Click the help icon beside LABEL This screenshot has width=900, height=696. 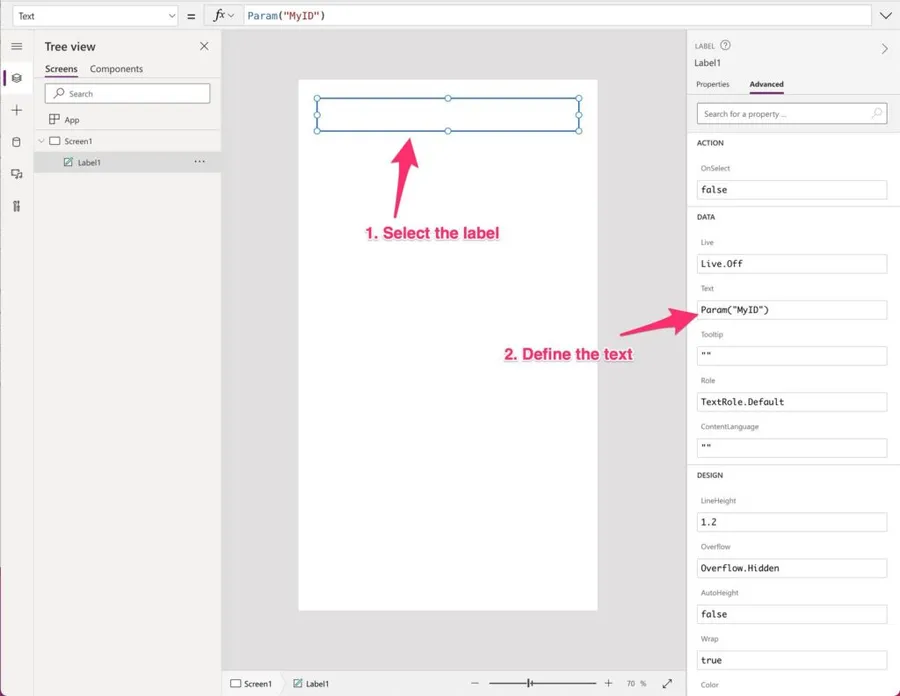click(x=726, y=45)
